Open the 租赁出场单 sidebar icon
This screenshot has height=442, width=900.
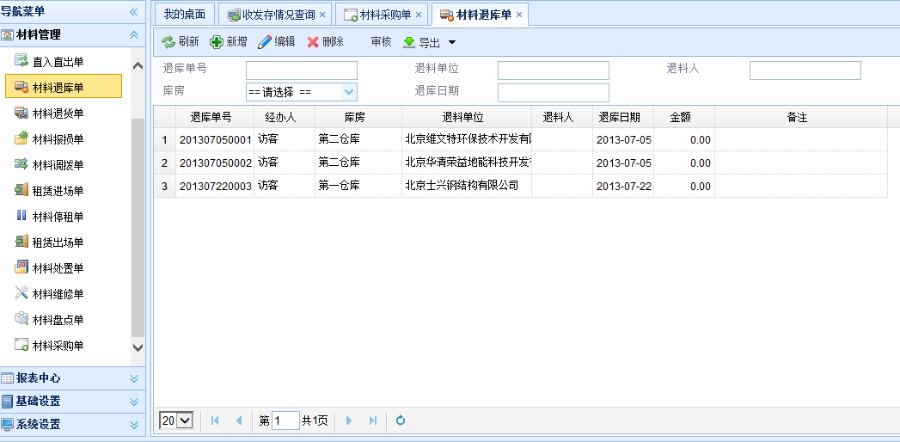click(21, 242)
